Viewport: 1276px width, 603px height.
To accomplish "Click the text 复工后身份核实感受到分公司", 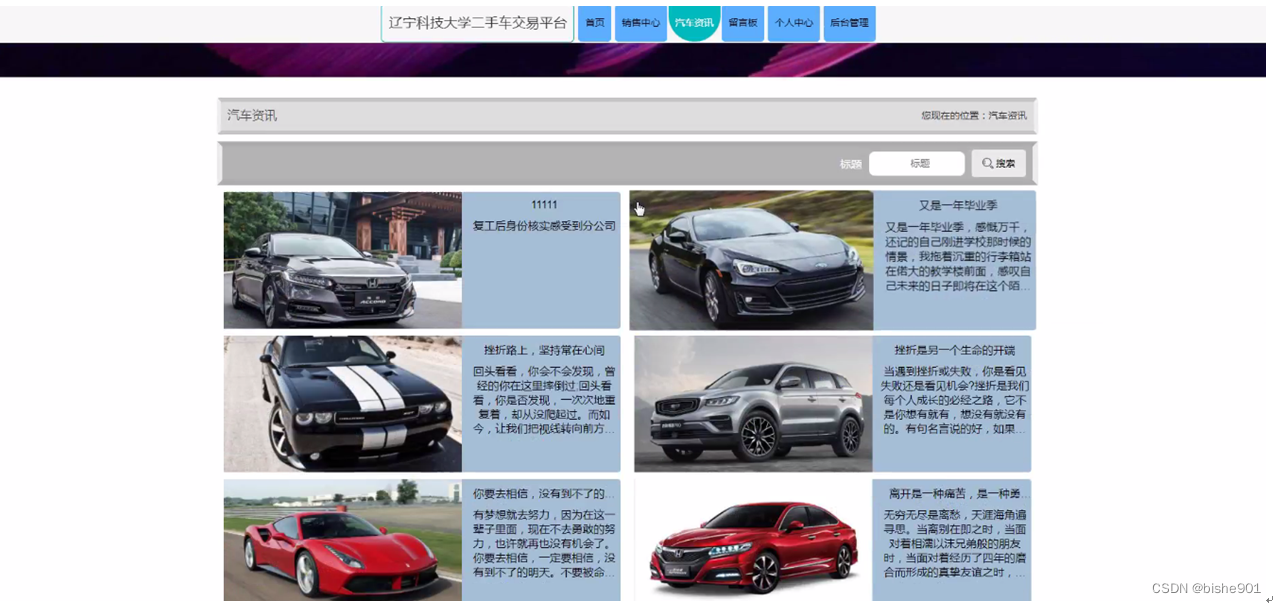I will pyautogui.click(x=544, y=226).
